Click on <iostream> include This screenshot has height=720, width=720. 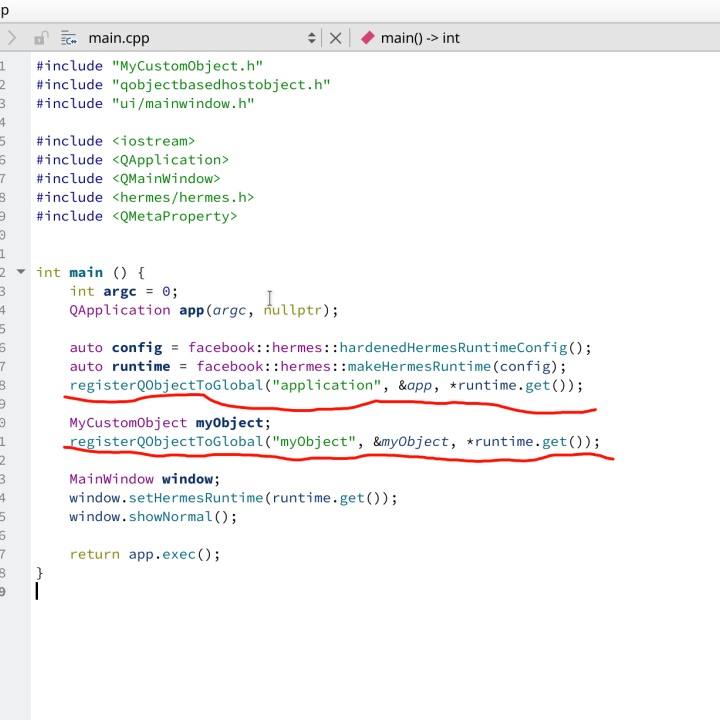153,141
